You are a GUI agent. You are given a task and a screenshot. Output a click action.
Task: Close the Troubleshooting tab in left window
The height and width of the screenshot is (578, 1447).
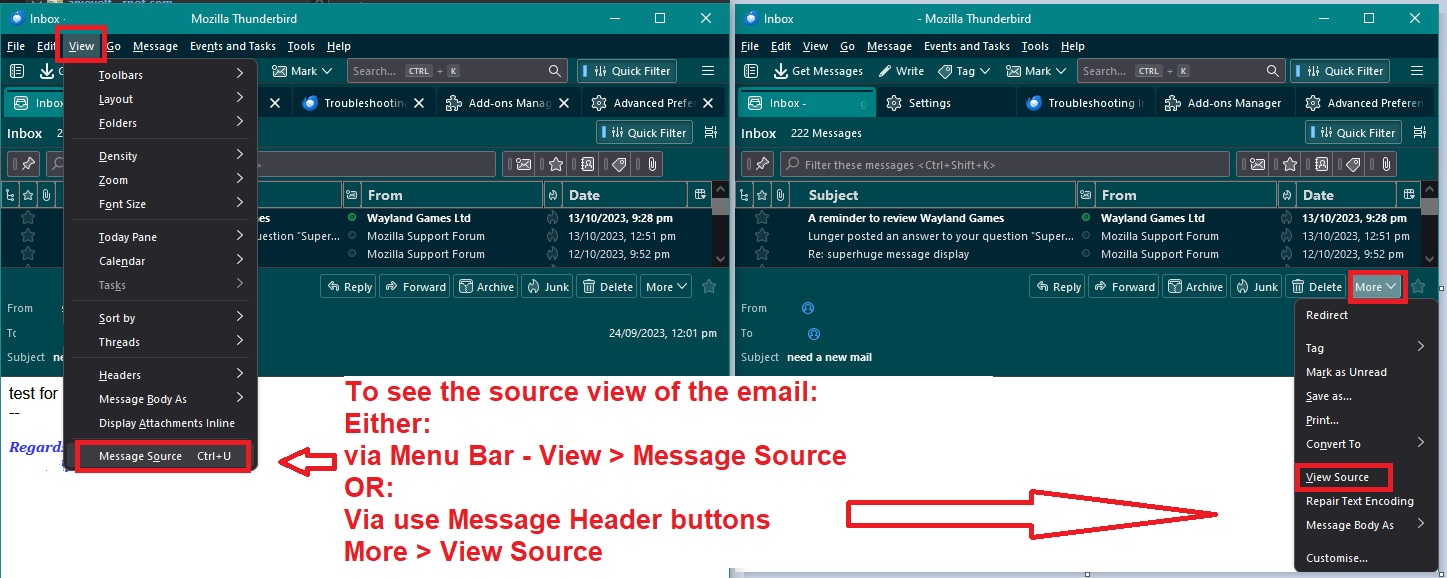pyautogui.click(x=419, y=103)
